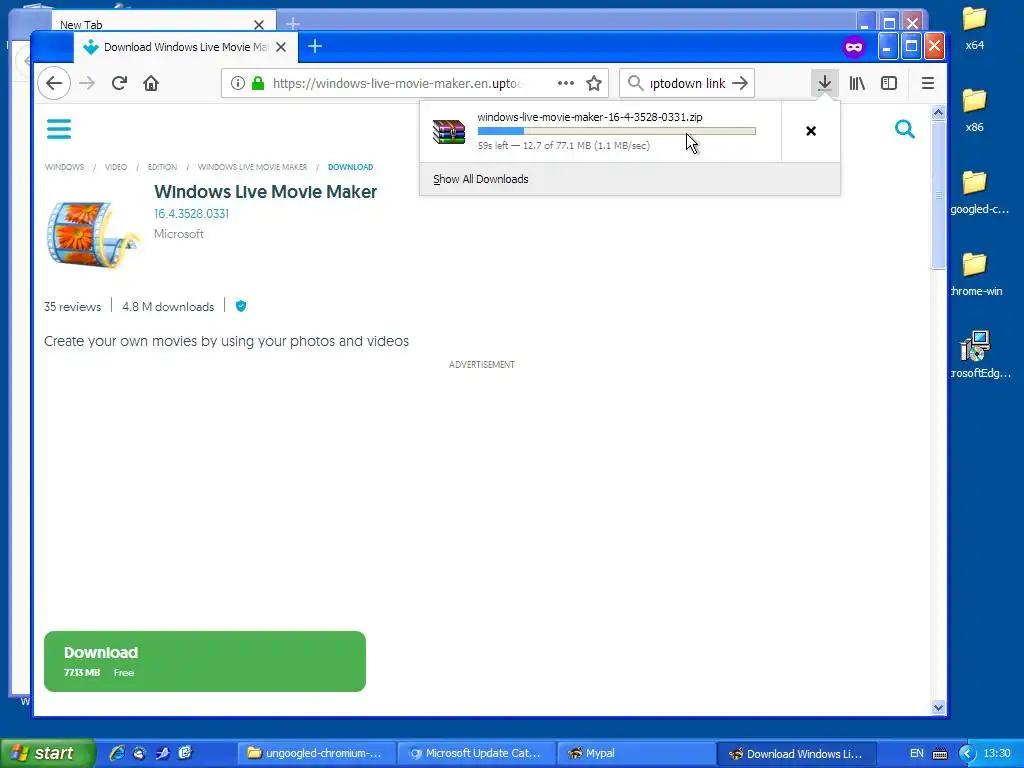Select the x86 desktop folder
1024x768 pixels.
(x=974, y=110)
